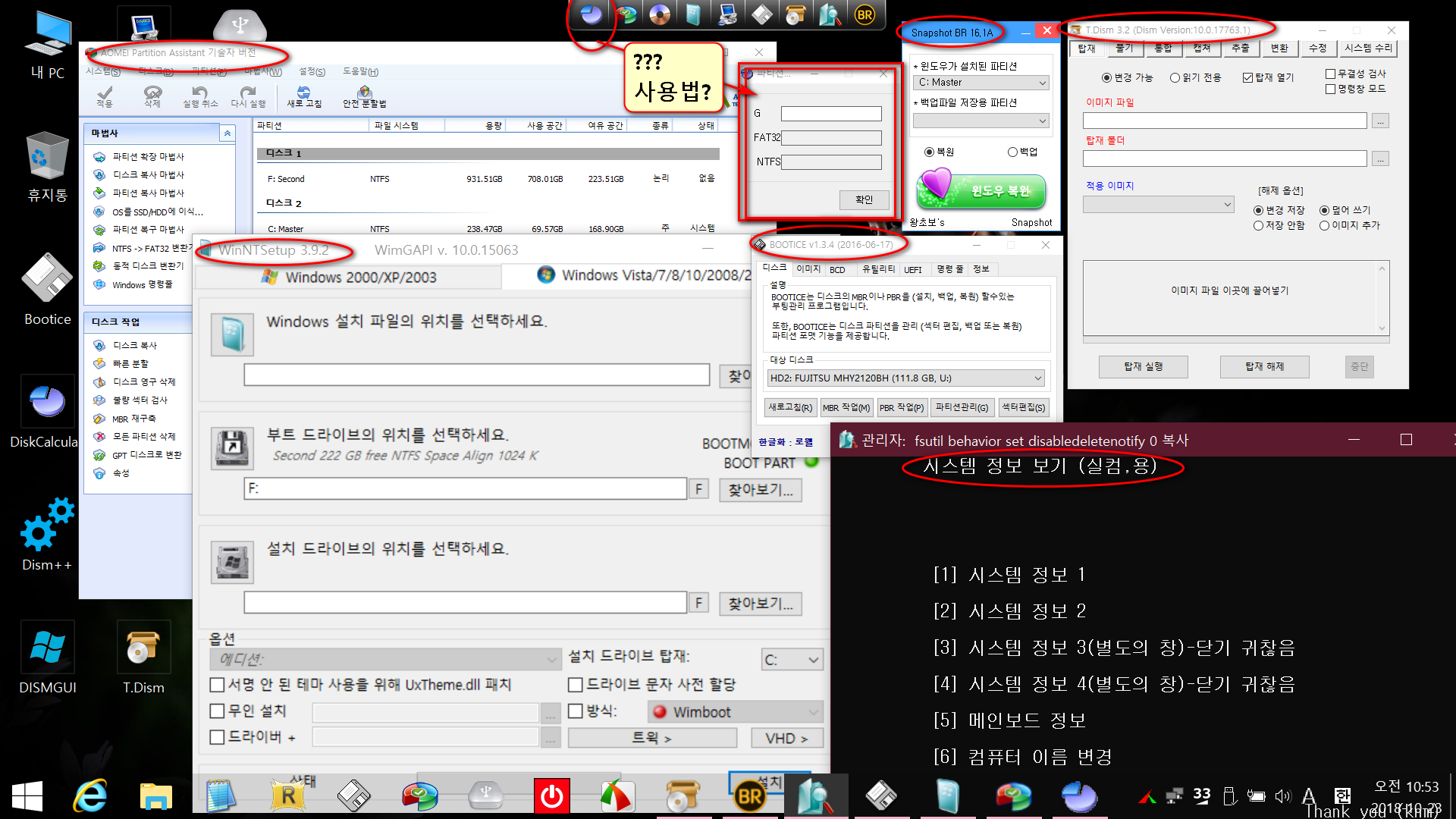This screenshot has width=1456, height=819.
Task: Open Internet Explorer from the taskbar
Action: click(90, 796)
